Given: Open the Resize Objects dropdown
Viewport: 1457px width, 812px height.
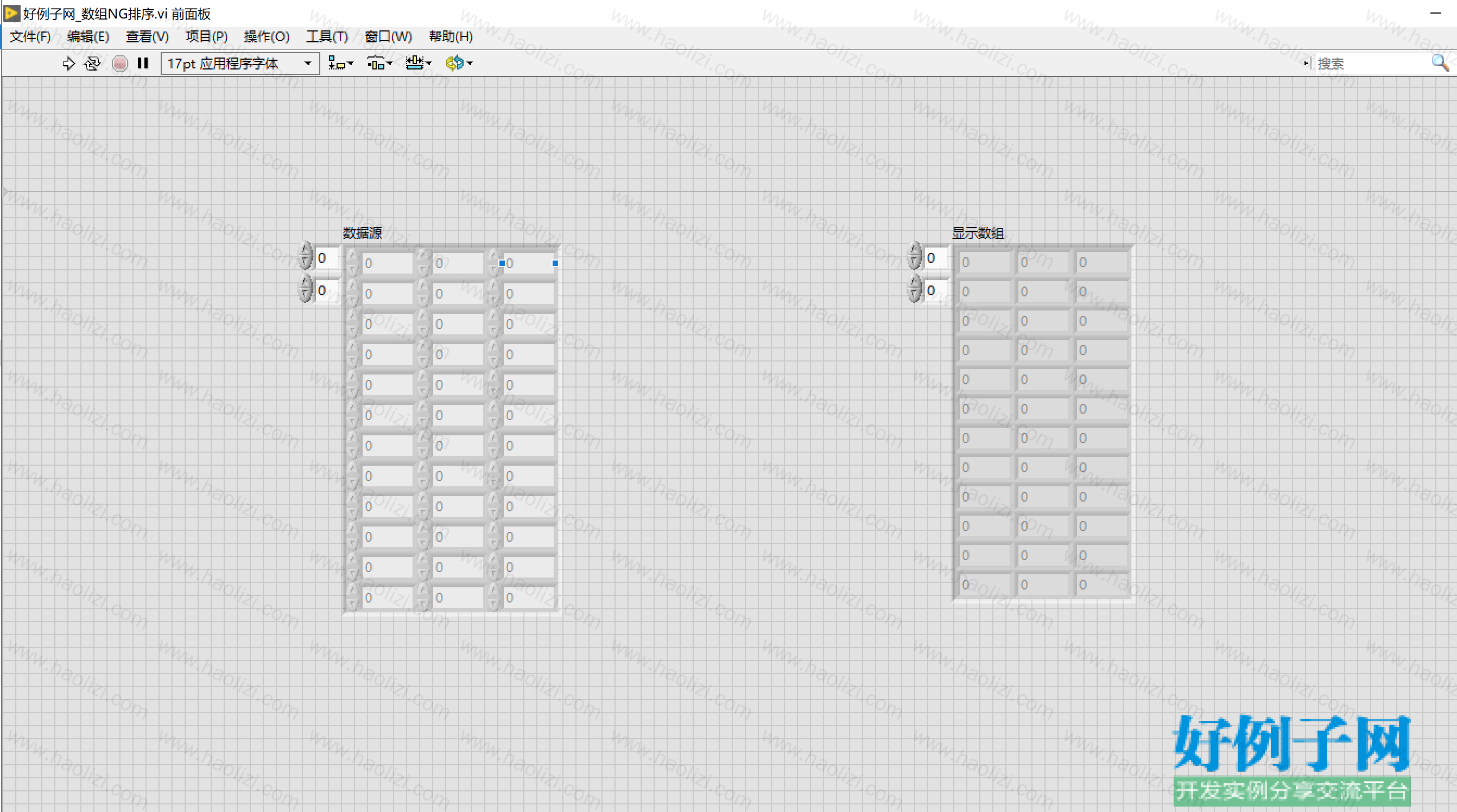Looking at the screenshot, I should (x=418, y=64).
